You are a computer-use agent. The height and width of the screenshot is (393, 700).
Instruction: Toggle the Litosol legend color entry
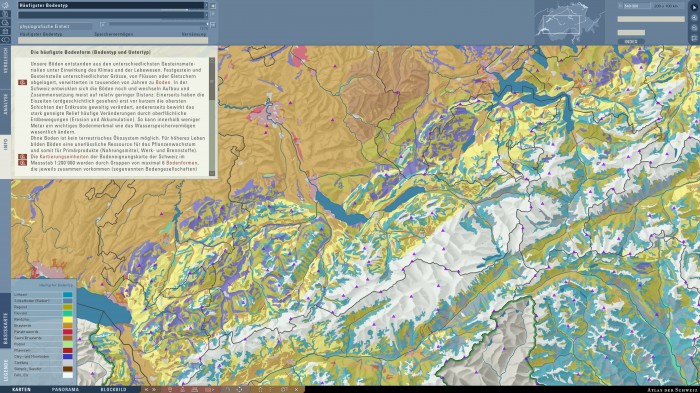point(67,295)
